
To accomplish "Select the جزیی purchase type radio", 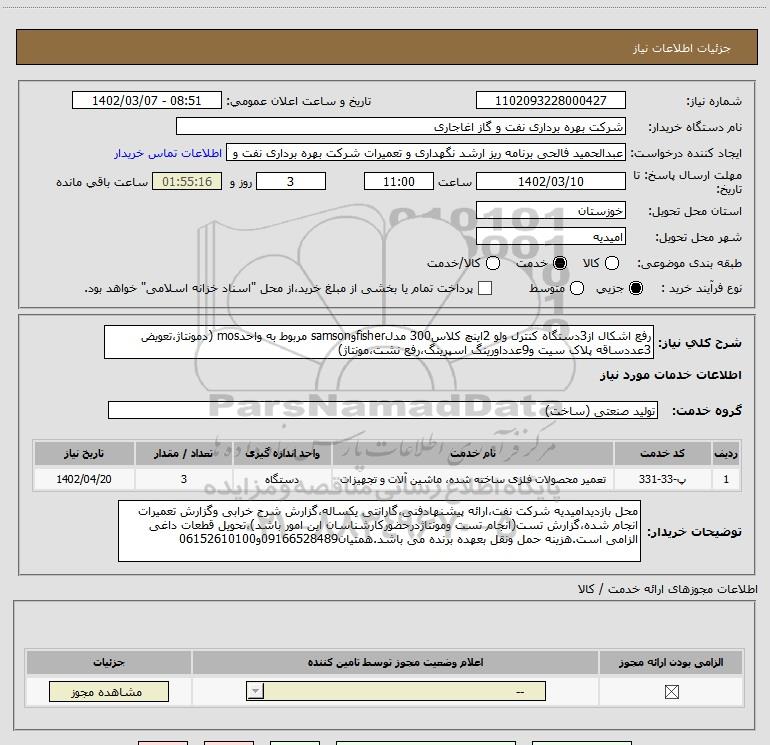I will tap(635, 288).
